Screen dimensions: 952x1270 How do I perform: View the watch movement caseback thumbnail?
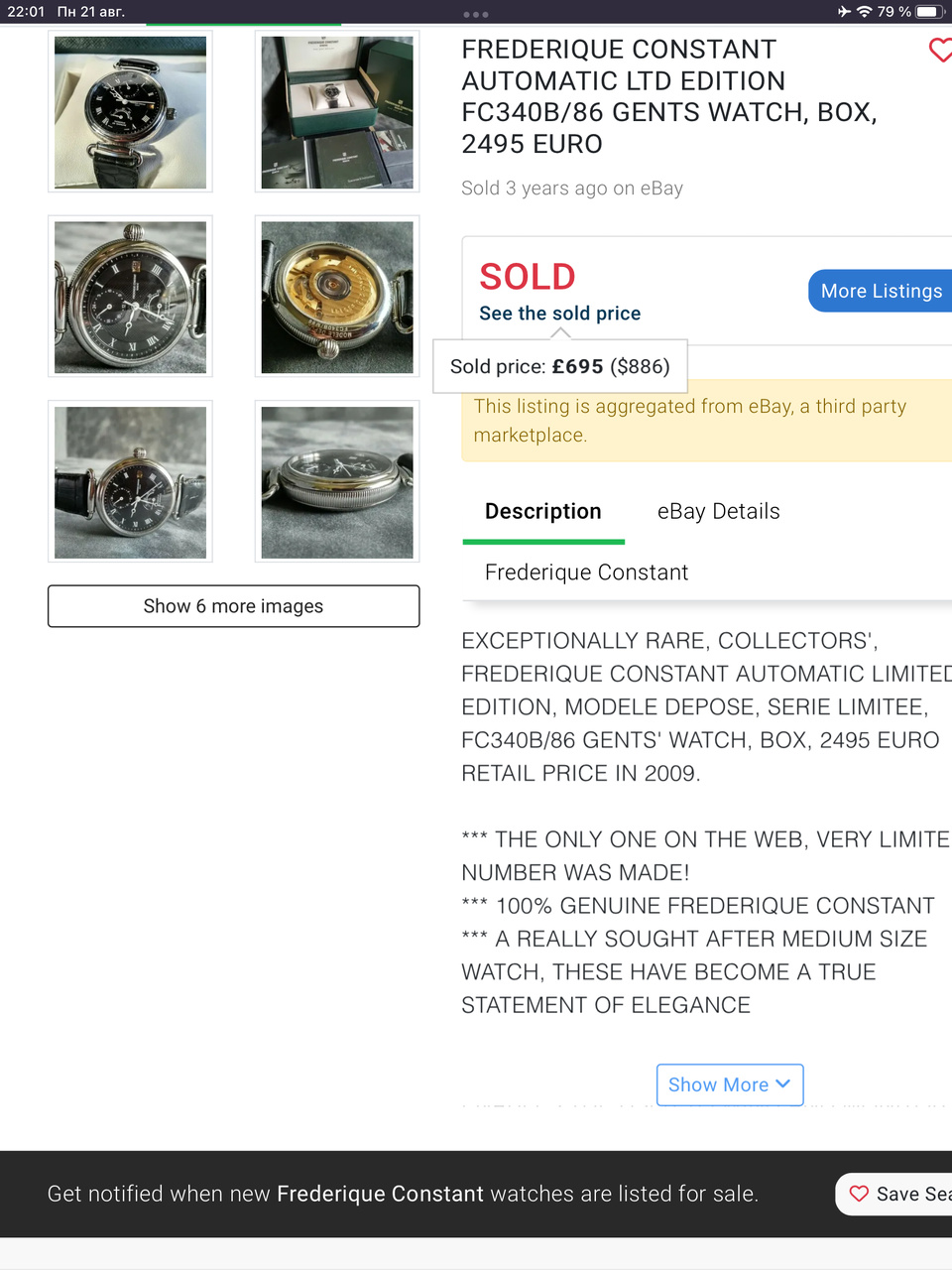tap(337, 297)
